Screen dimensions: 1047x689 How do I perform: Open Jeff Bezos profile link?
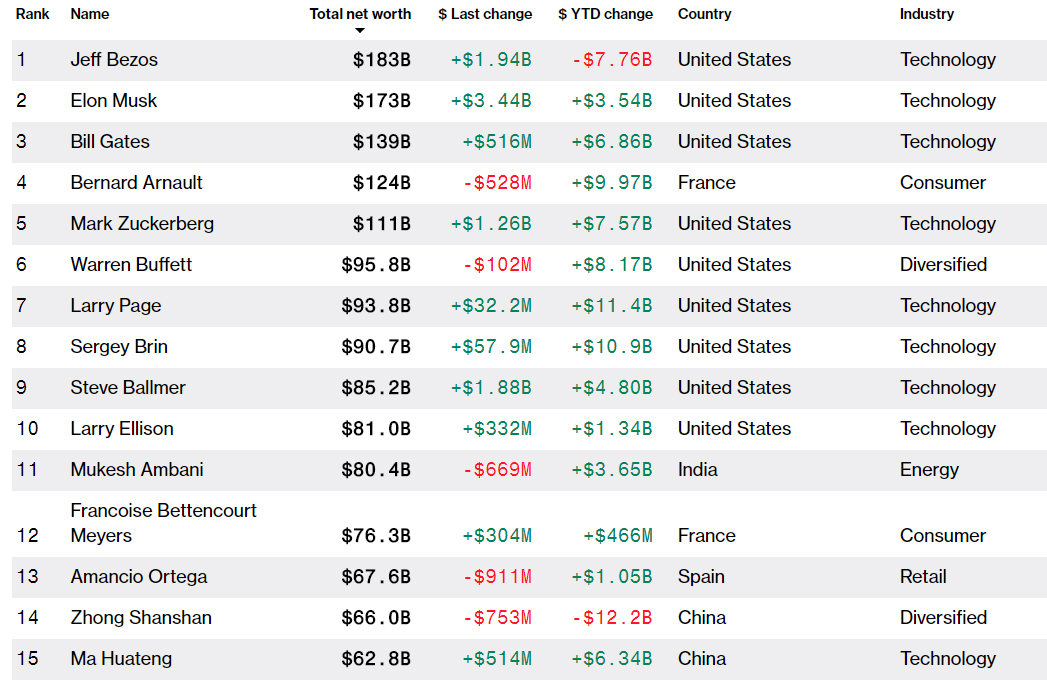114,60
